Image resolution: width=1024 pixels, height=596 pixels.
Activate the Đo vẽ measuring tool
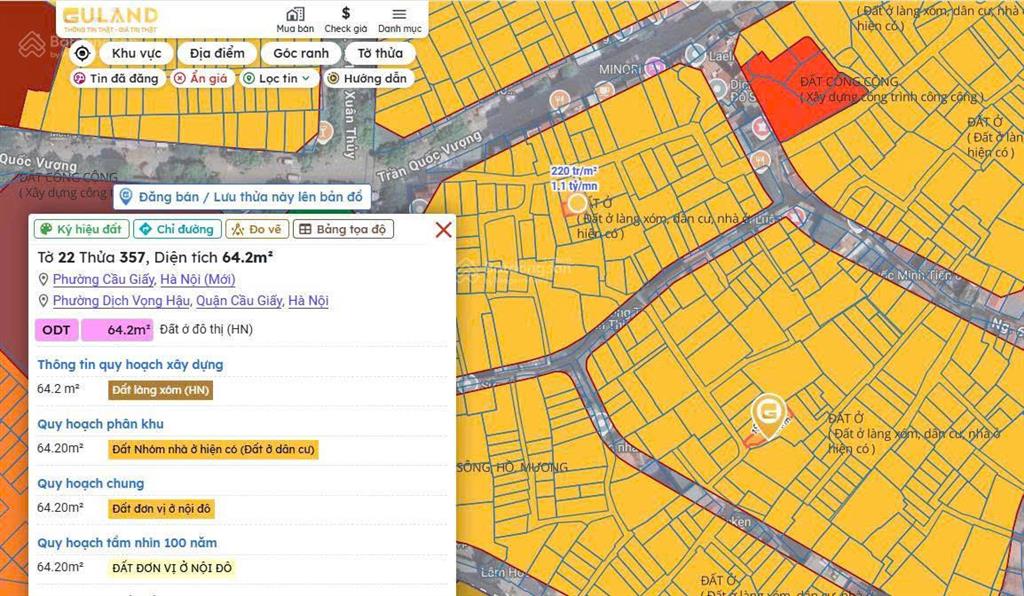(257, 229)
